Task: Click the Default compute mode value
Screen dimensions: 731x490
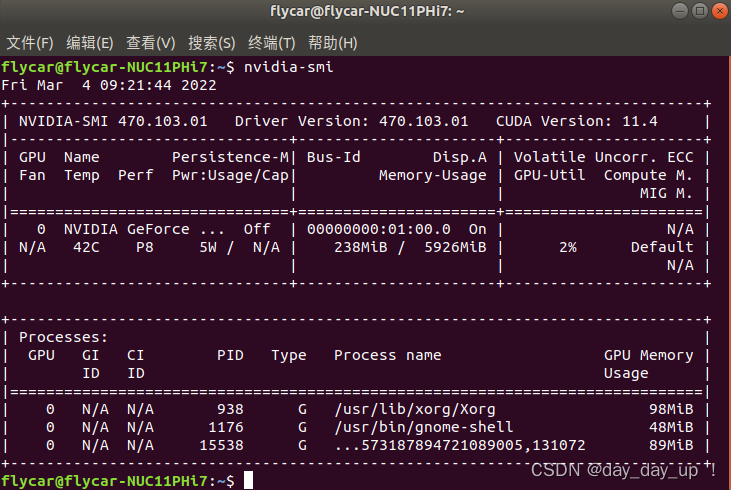Action: coord(662,247)
